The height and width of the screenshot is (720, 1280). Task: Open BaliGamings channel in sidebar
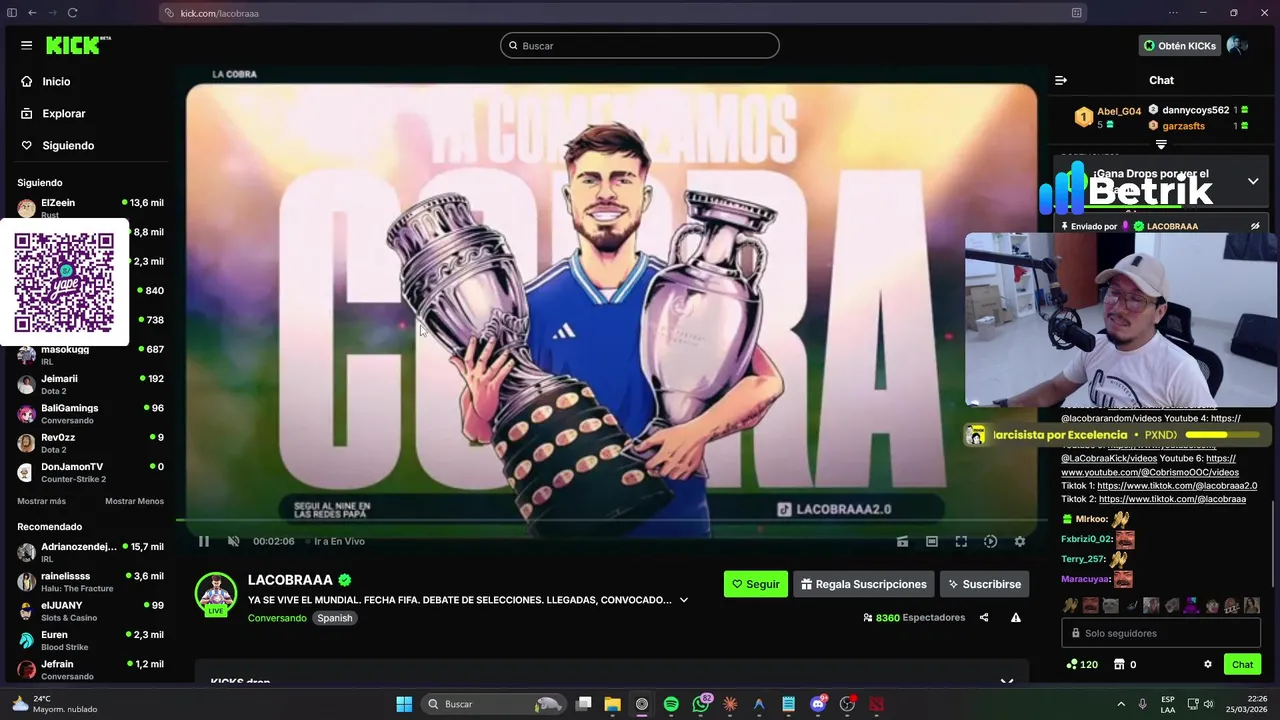pos(90,414)
